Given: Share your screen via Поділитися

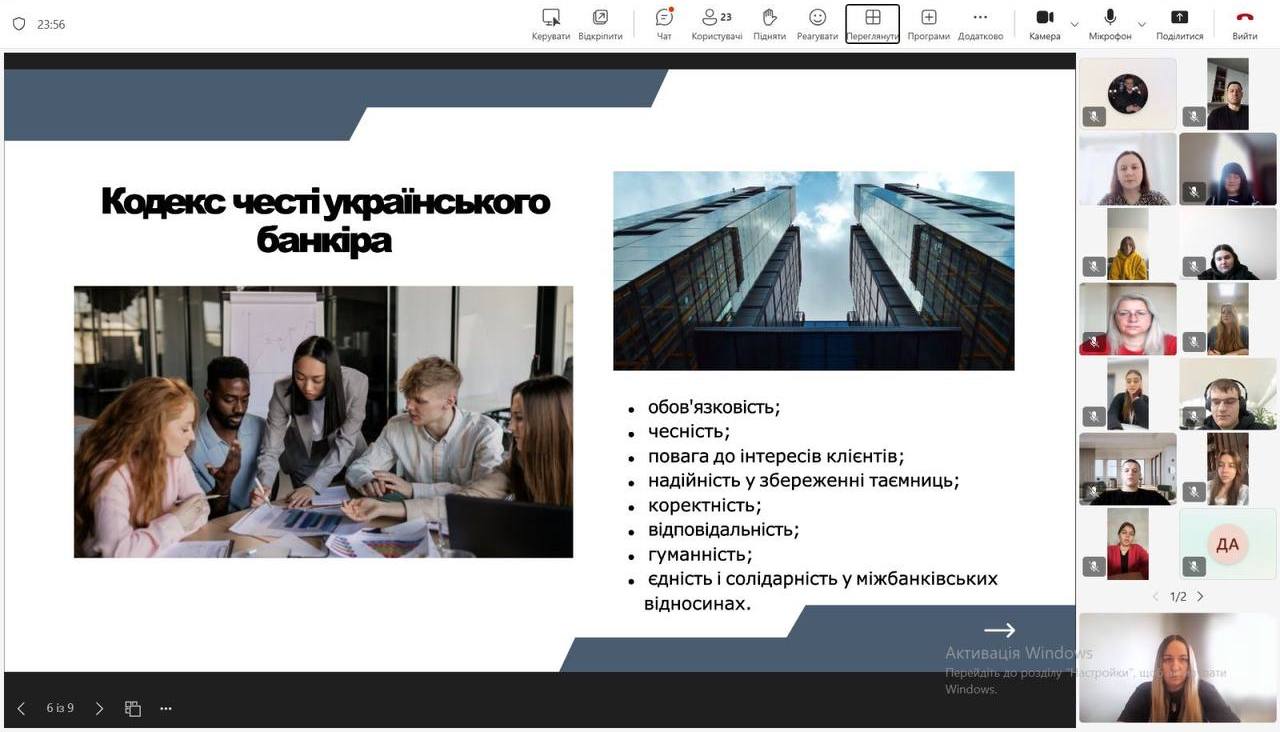Looking at the screenshot, I should (1179, 24).
